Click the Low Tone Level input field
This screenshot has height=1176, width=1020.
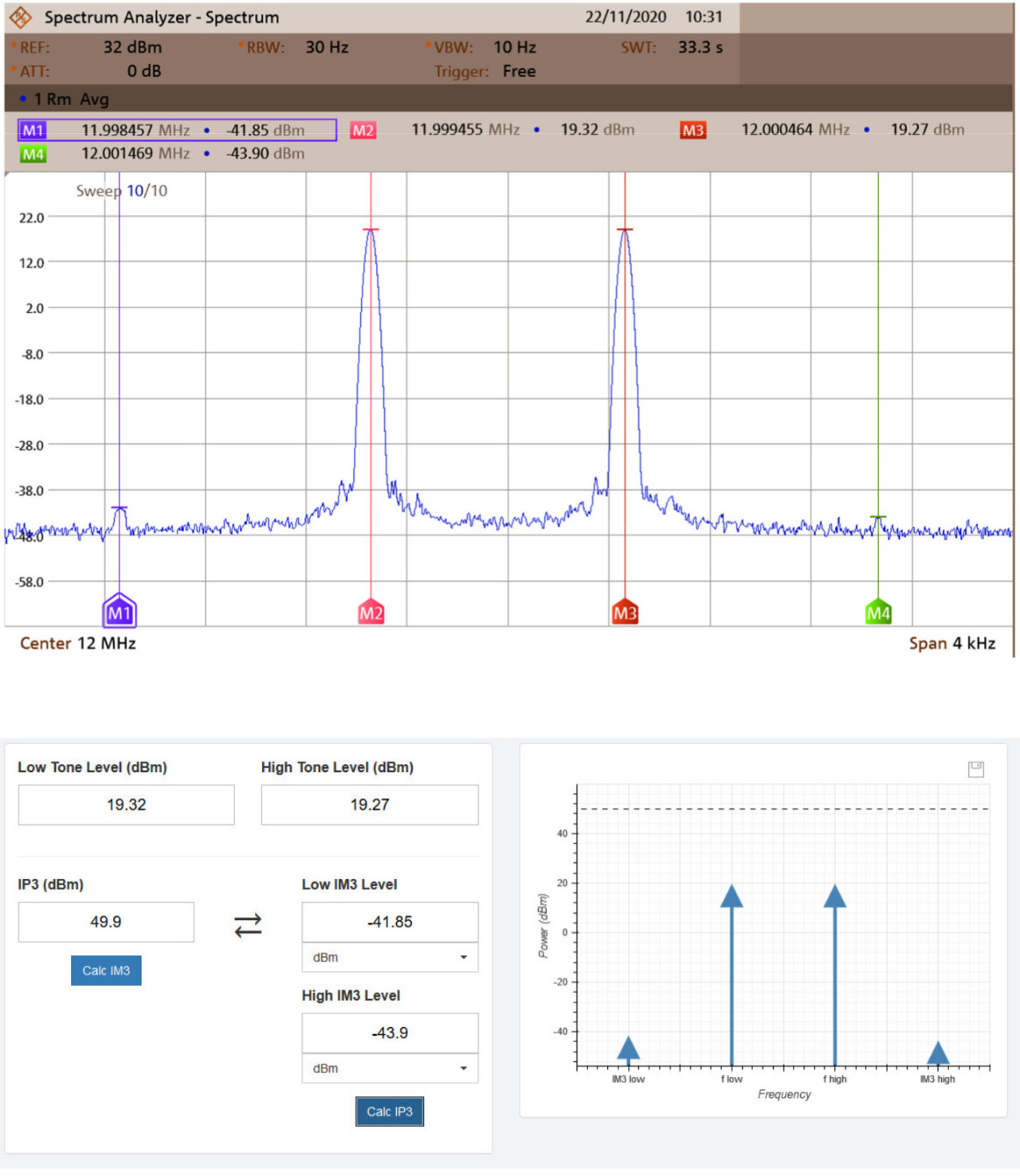(127, 805)
